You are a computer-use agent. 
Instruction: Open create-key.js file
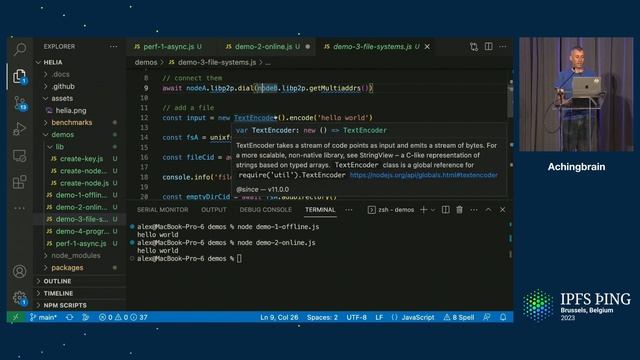coord(80,159)
